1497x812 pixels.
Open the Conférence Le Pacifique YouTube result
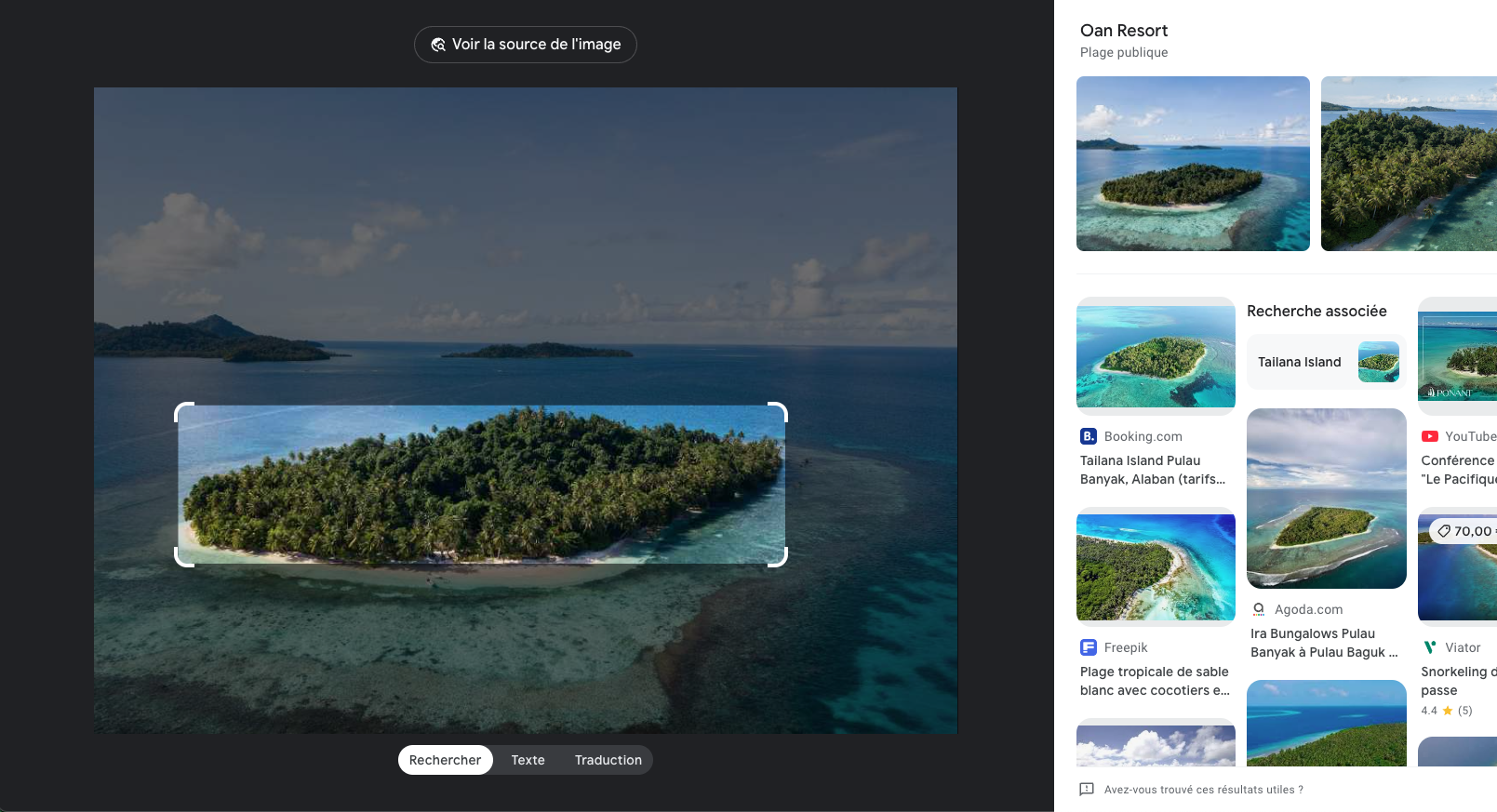pyautogui.click(x=1458, y=470)
